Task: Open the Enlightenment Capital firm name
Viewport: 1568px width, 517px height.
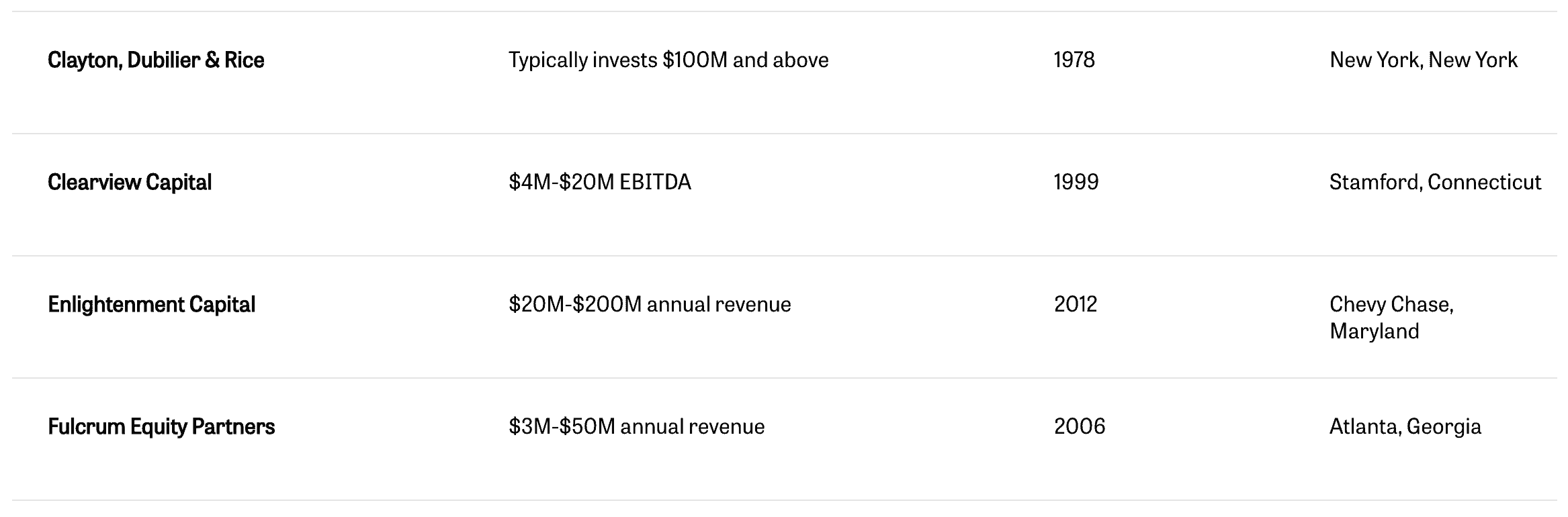Action: click(152, 305)
